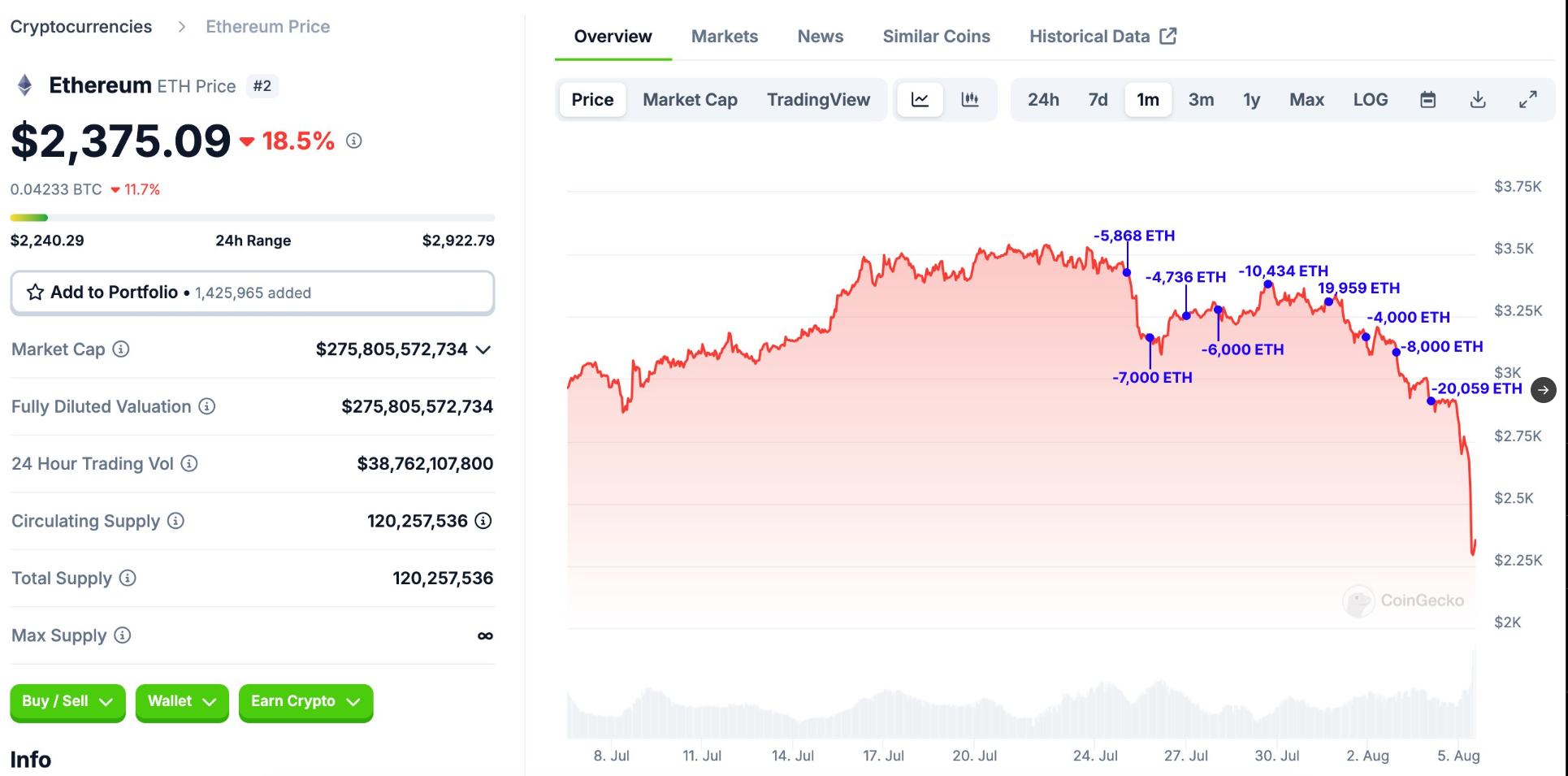Switch to the candlestick chart icon
1568x776 pixels.
[x=970, y=99]
